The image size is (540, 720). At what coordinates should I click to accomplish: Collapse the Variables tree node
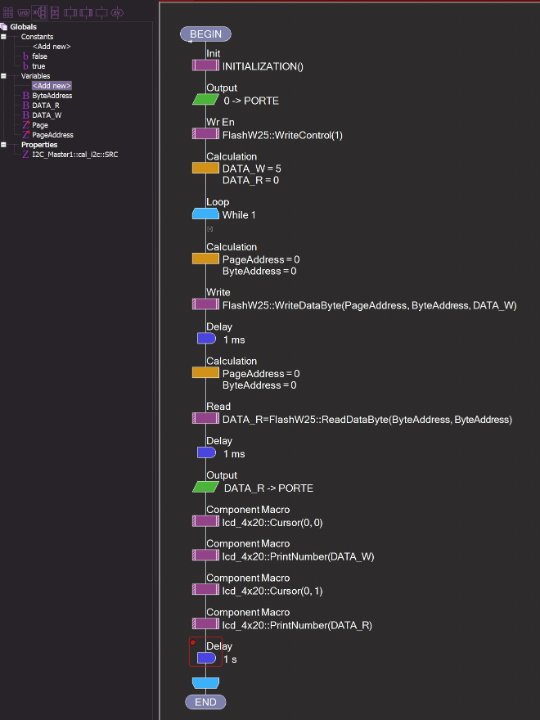pyautogui.click(x=4, y=76)
